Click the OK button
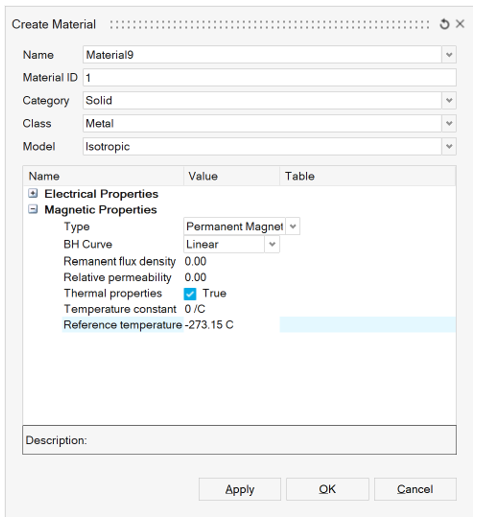 pyautogui.click(x=327, y=489)
